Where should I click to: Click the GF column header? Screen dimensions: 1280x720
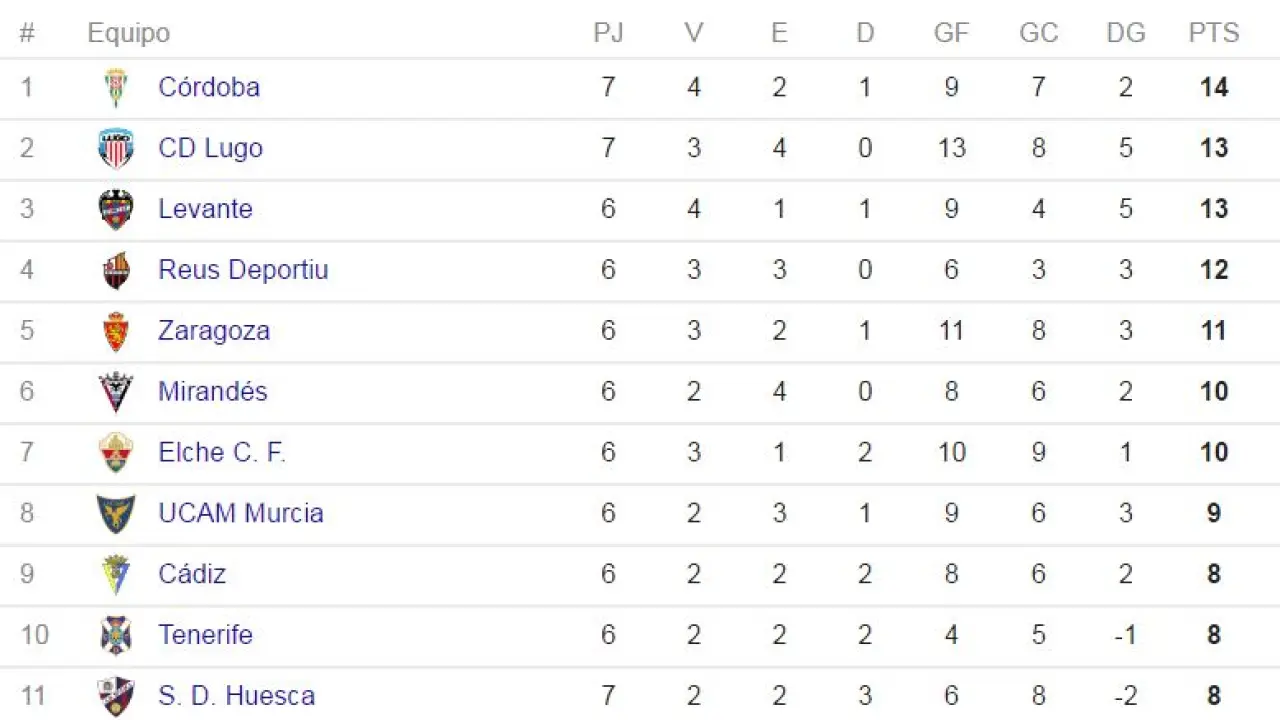951,33
